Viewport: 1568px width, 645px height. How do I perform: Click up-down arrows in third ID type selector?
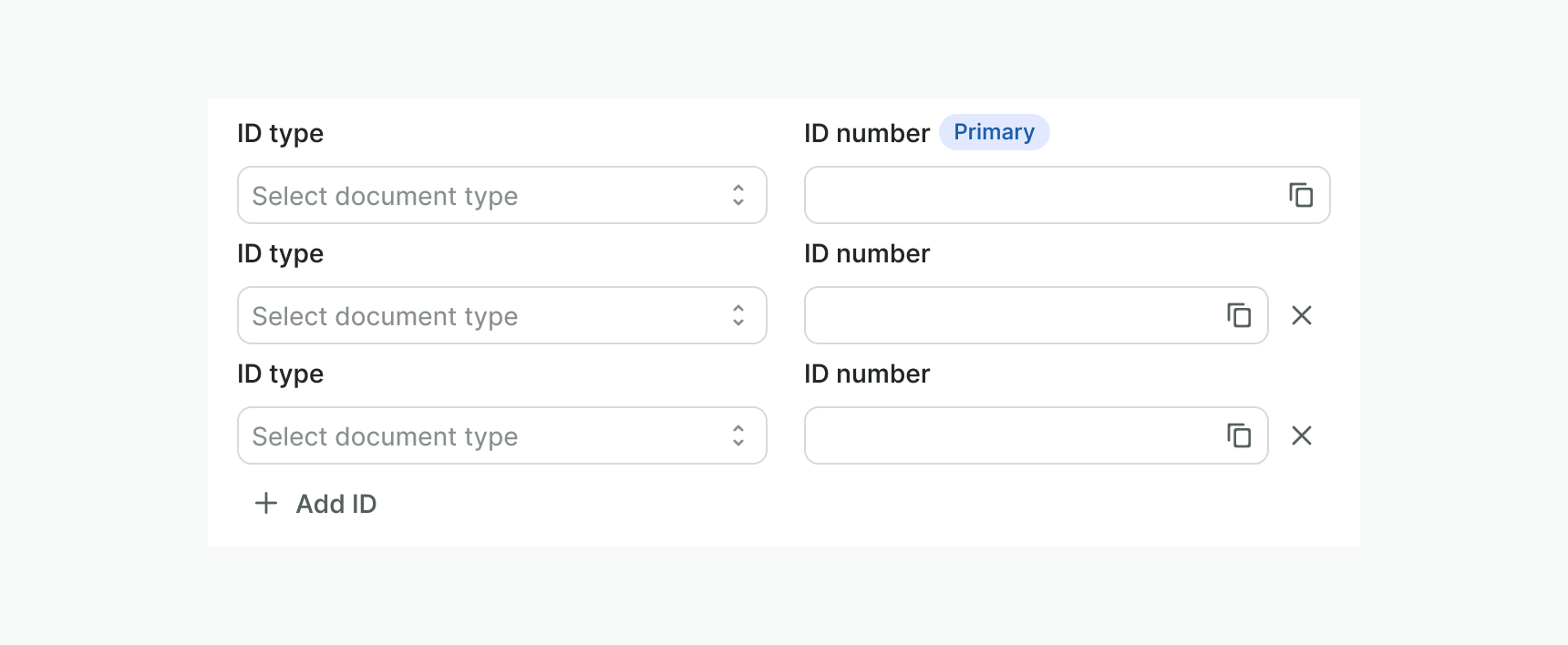738,435
